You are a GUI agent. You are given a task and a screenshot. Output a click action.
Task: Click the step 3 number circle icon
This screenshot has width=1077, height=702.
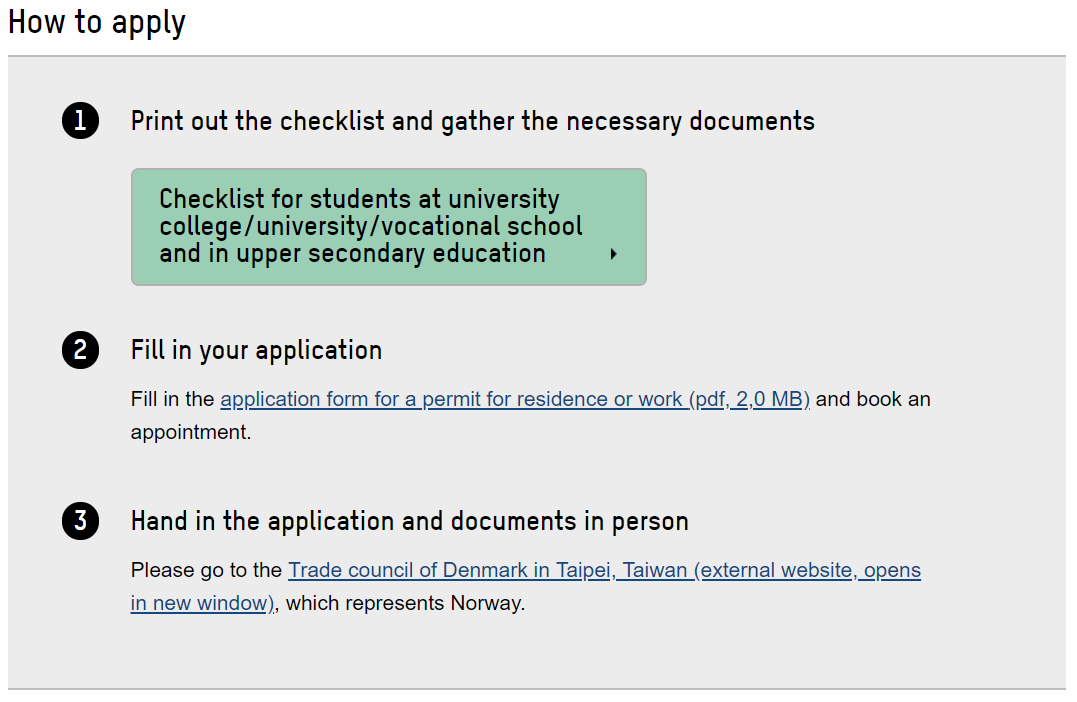[x=80, y=522]
